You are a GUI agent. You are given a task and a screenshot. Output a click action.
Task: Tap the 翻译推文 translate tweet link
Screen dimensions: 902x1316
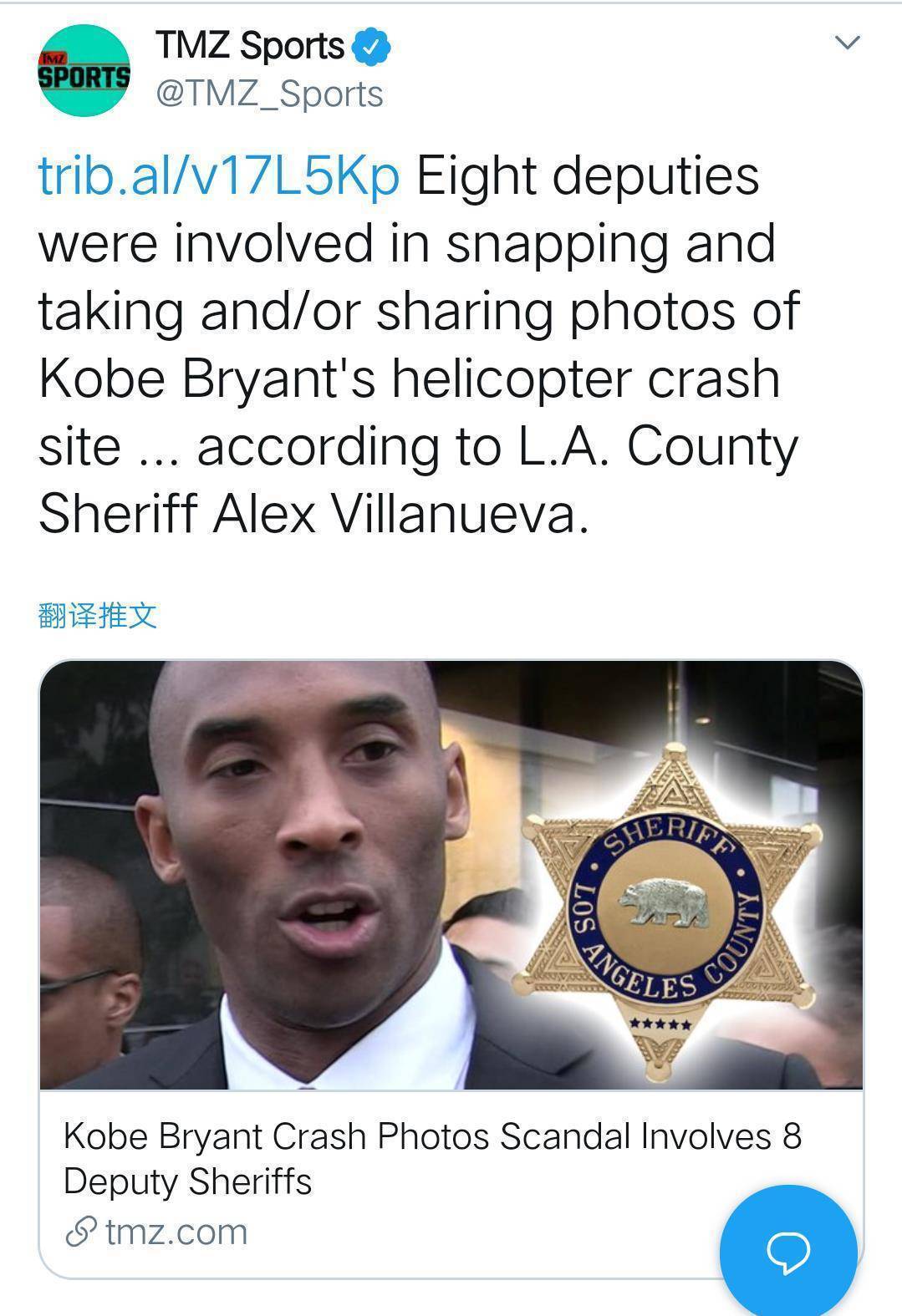pos(98,615)
